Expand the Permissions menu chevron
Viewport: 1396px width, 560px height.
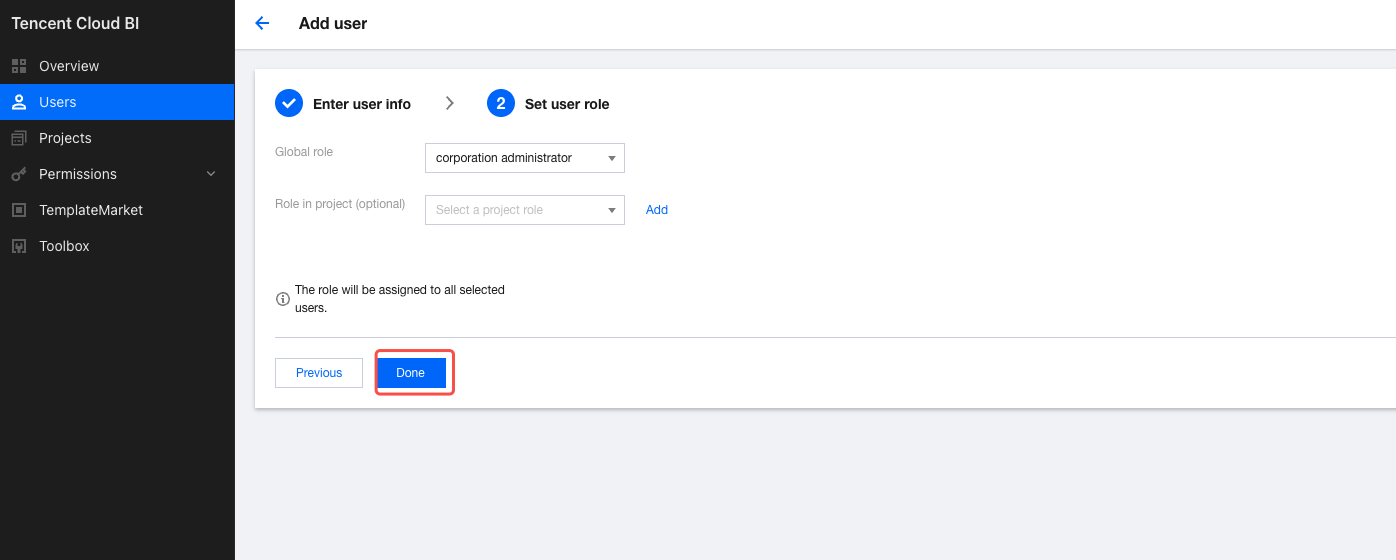tap(211, 174)
